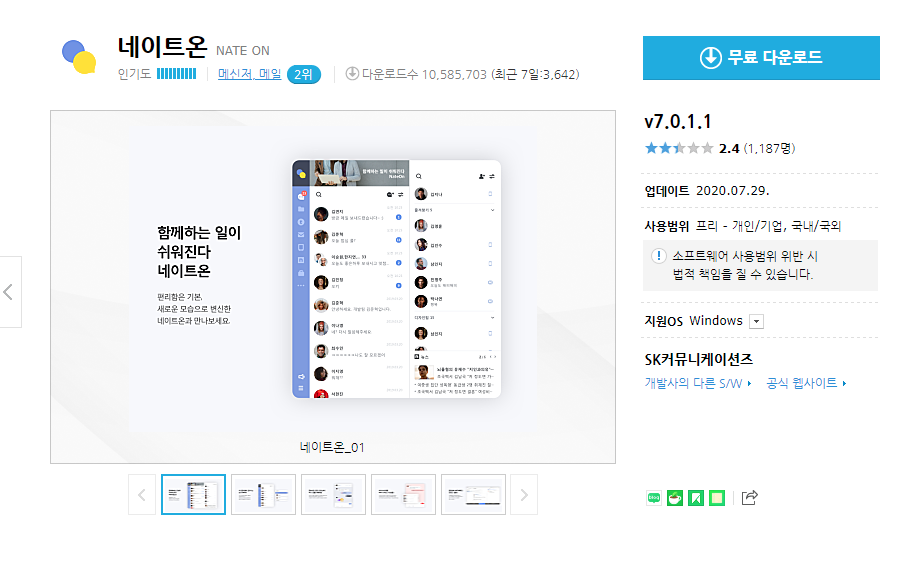Click the 2위 rank badge
Viewport: 909px width, 565px height.
coord(303,75)
